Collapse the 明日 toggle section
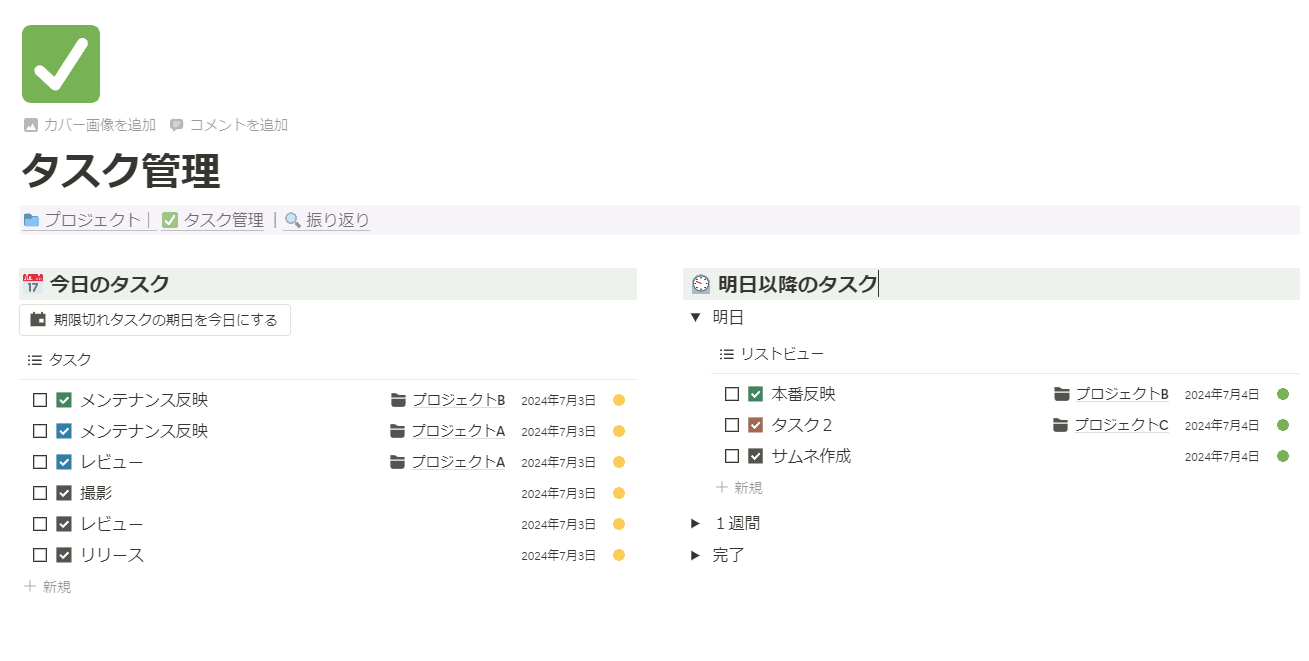 tap(695, 318)
